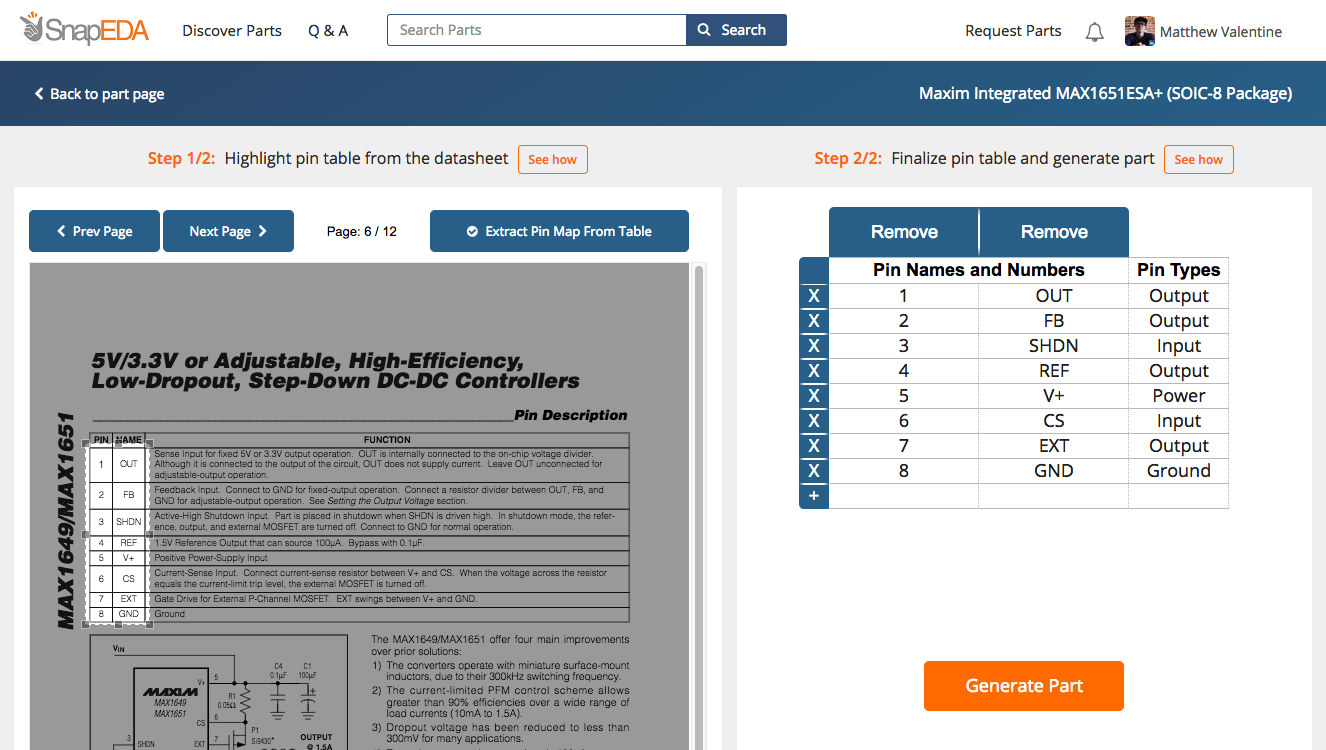Open See how for Step 2/2
1326x750 pixels.
pos(1198,159)
